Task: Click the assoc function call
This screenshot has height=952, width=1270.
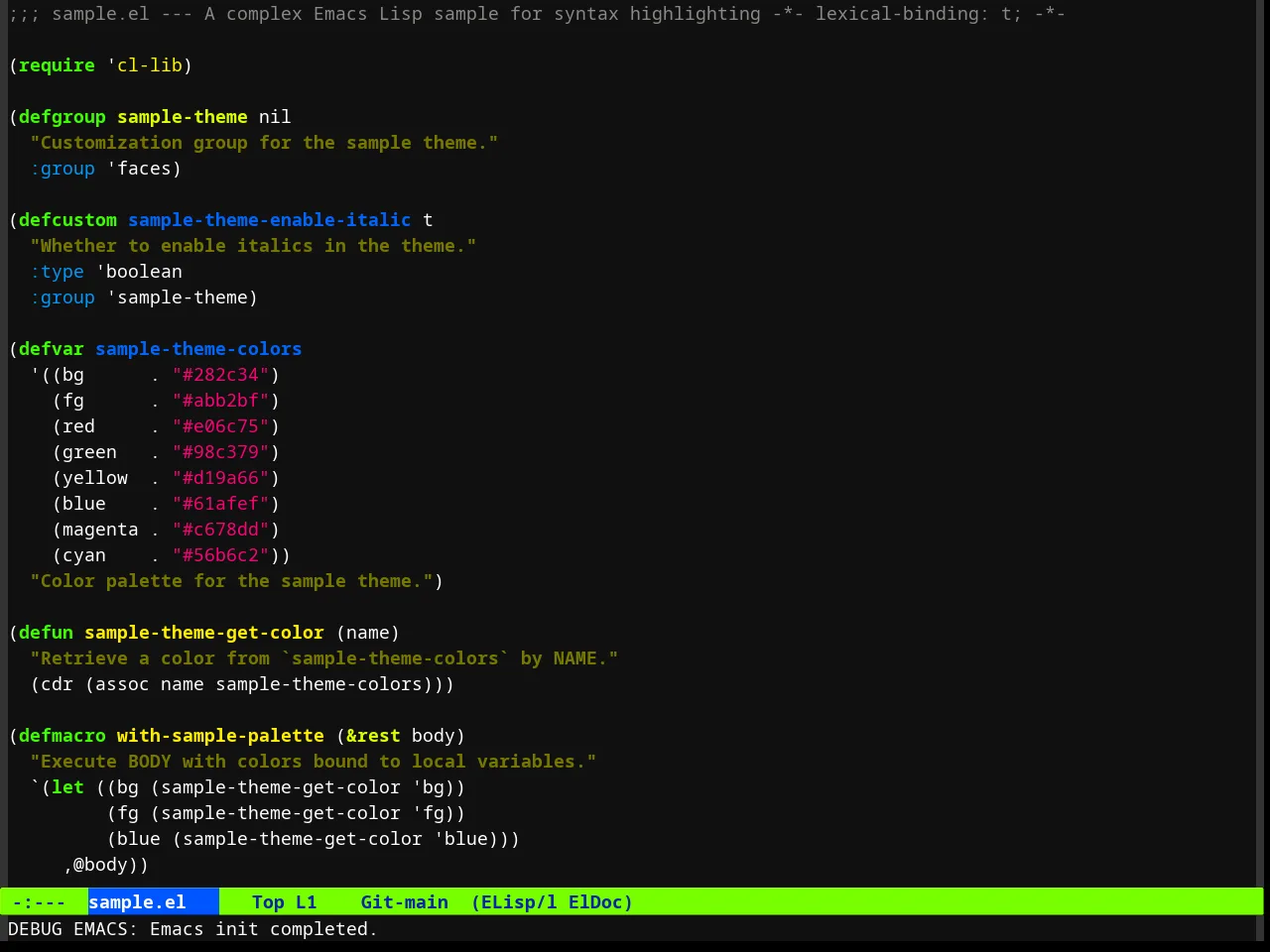Action: [122, 684]
